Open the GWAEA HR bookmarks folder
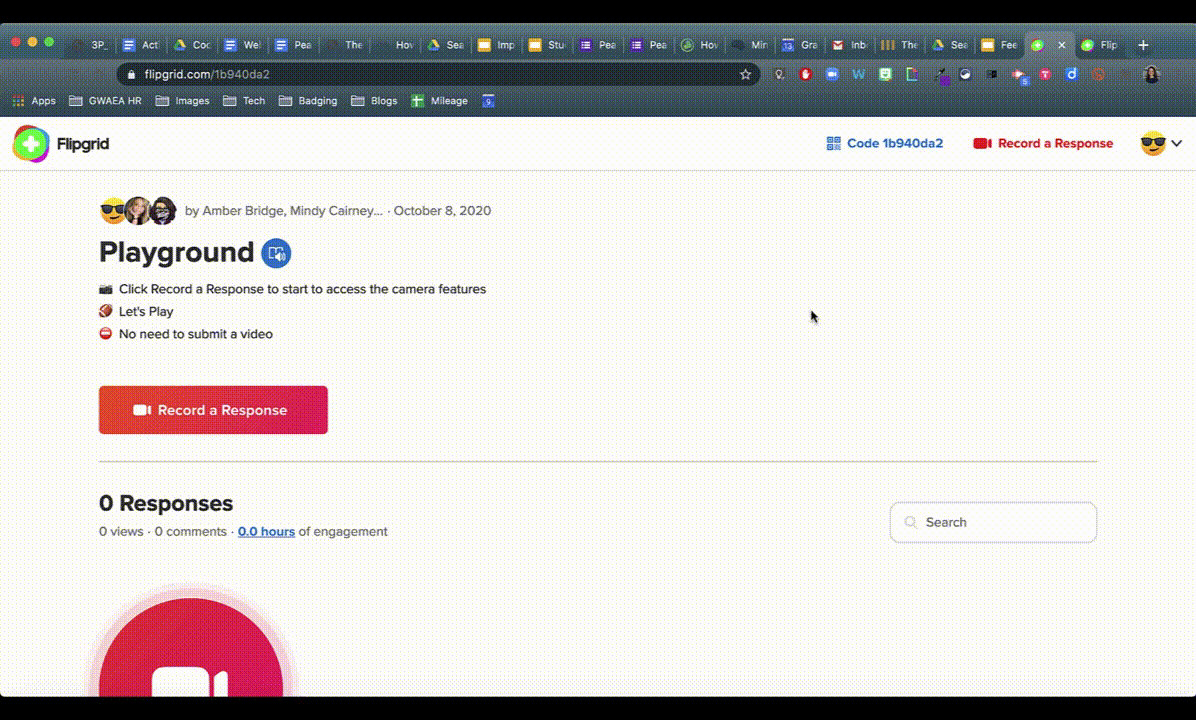 pyautogui.click(x=105, y=101)
